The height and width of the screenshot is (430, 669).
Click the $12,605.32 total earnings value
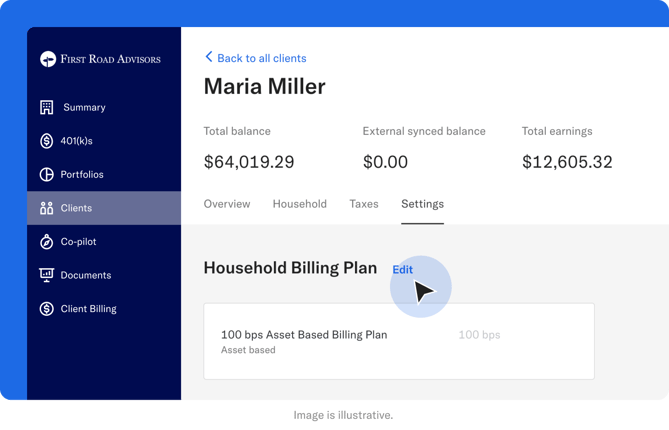pyautogui.click(x=567, y=162)
